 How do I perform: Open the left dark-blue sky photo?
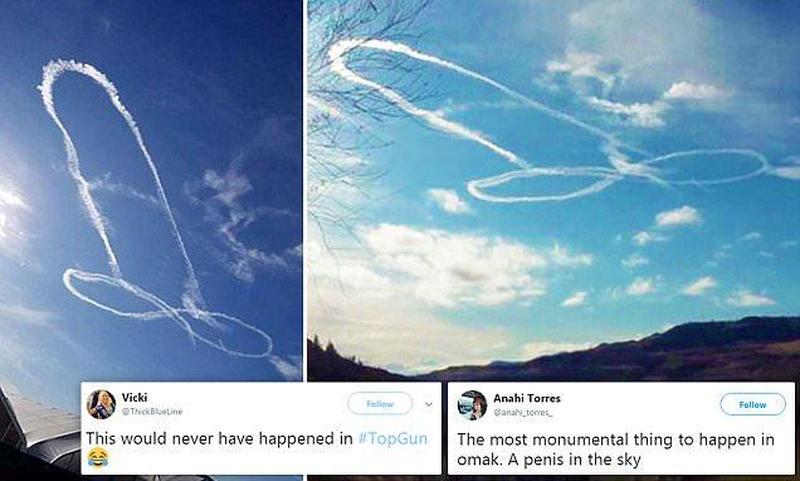tap(151, 191)
